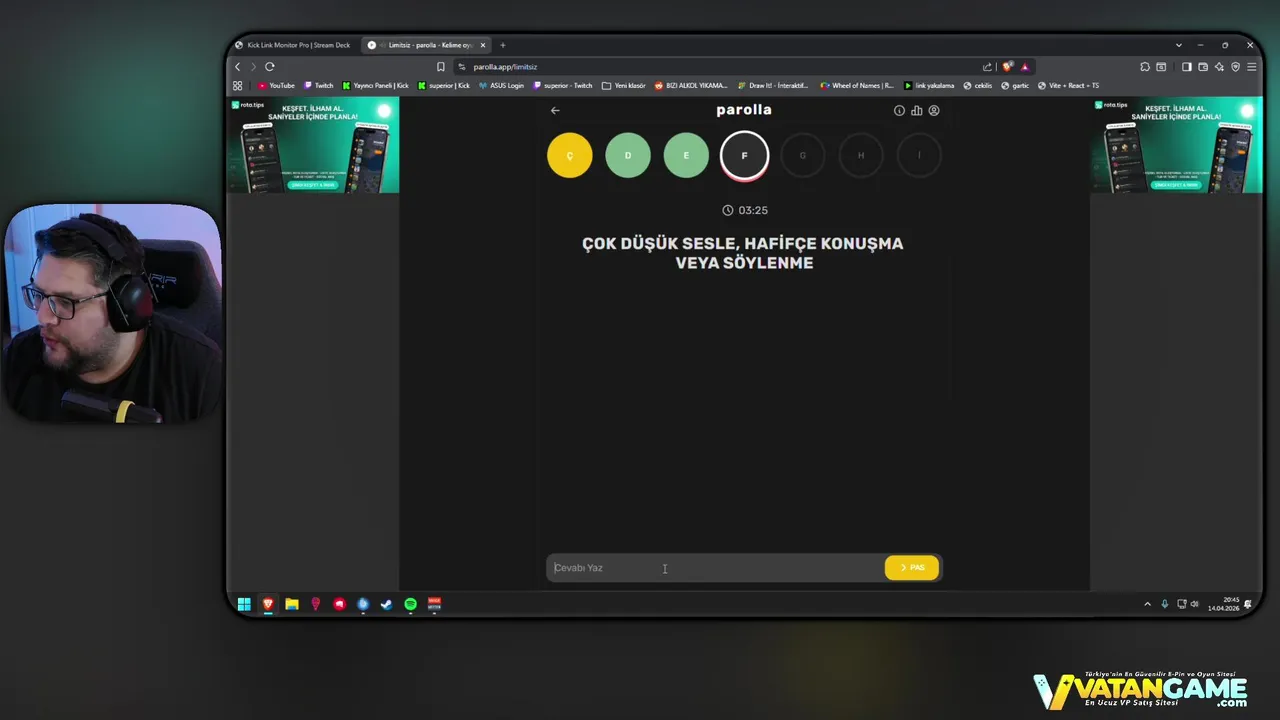Open the Brave Shields lion icon
Screen dimensions: 1280x720
tap(1008, 67)
